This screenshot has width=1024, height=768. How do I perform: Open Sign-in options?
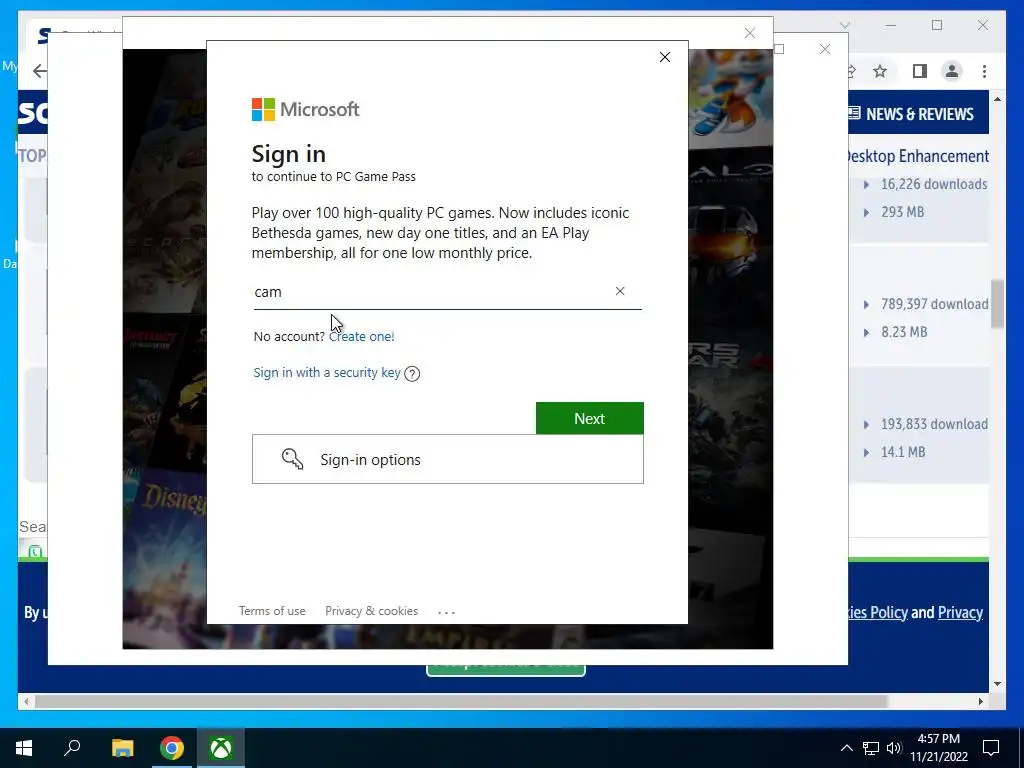tap(447, 459)
